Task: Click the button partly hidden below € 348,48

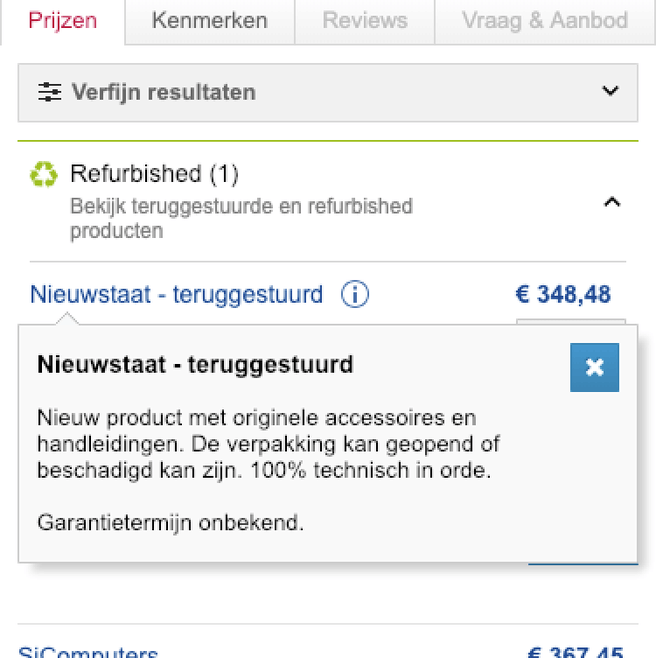Action: pyautogui.click(x=571, y=321)
